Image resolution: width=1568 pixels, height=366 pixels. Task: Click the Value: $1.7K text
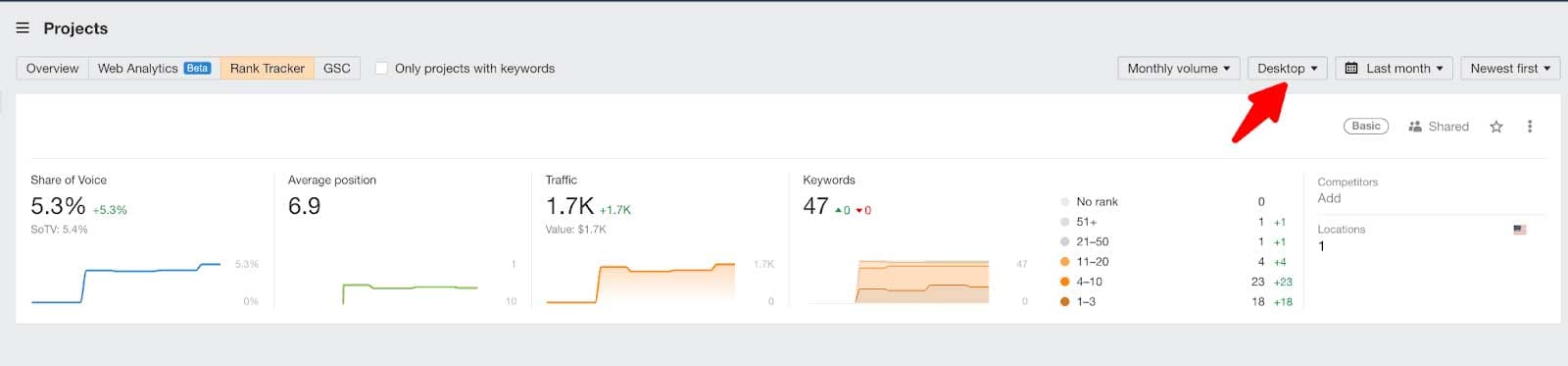(575, 230)
